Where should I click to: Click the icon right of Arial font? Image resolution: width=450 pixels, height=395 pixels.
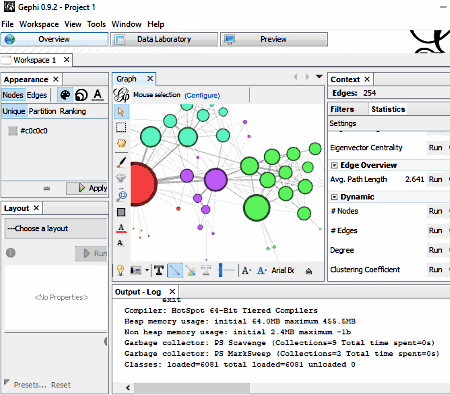click(309, 271)
